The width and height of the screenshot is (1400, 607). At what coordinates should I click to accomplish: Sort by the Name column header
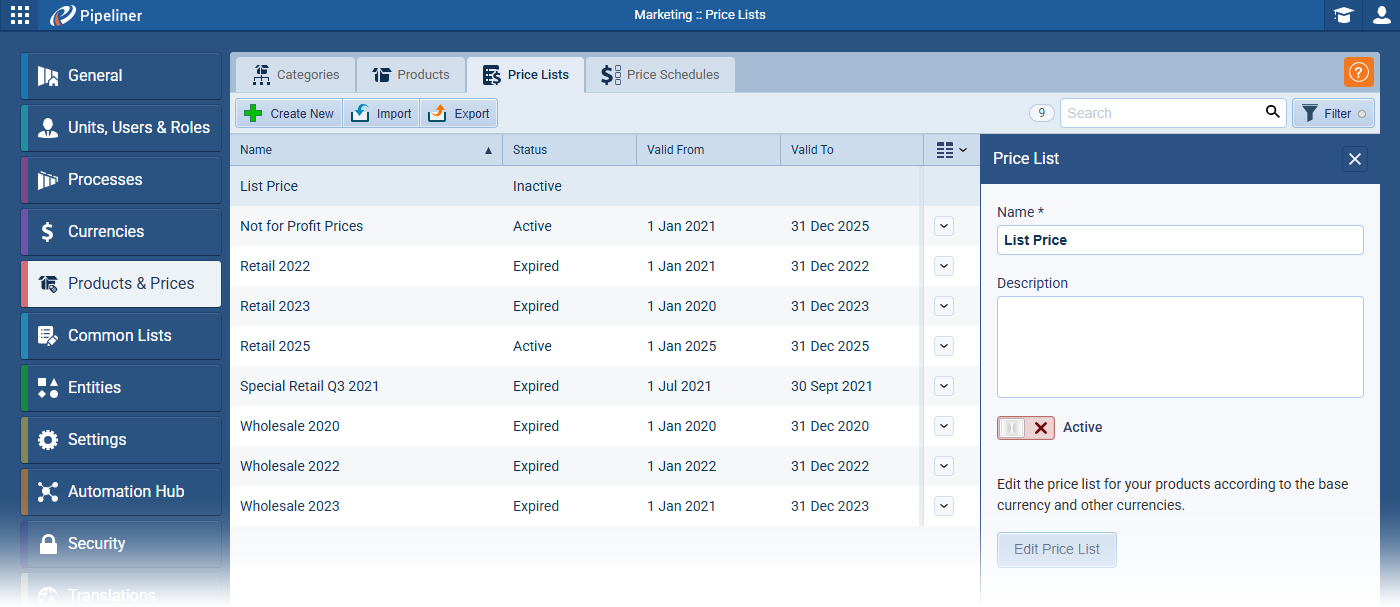tap(366, 150)
